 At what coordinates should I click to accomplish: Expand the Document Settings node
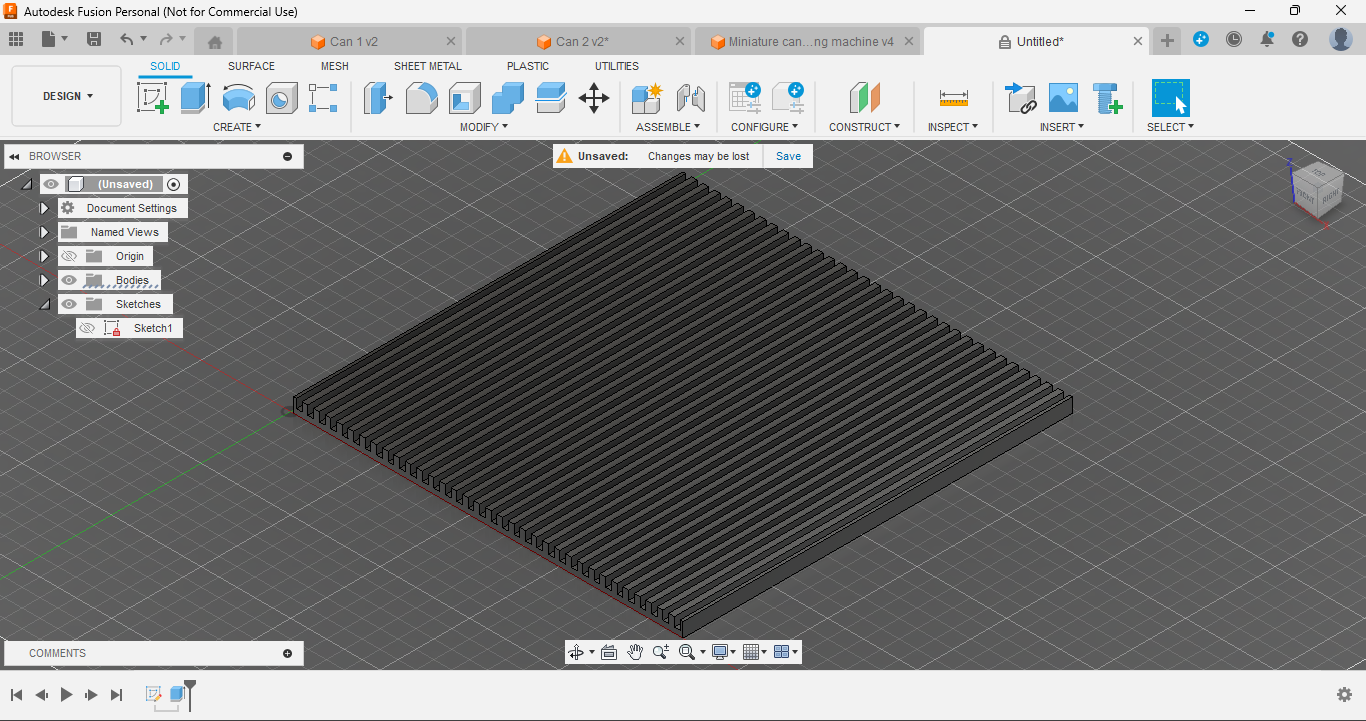click(44, 208)
